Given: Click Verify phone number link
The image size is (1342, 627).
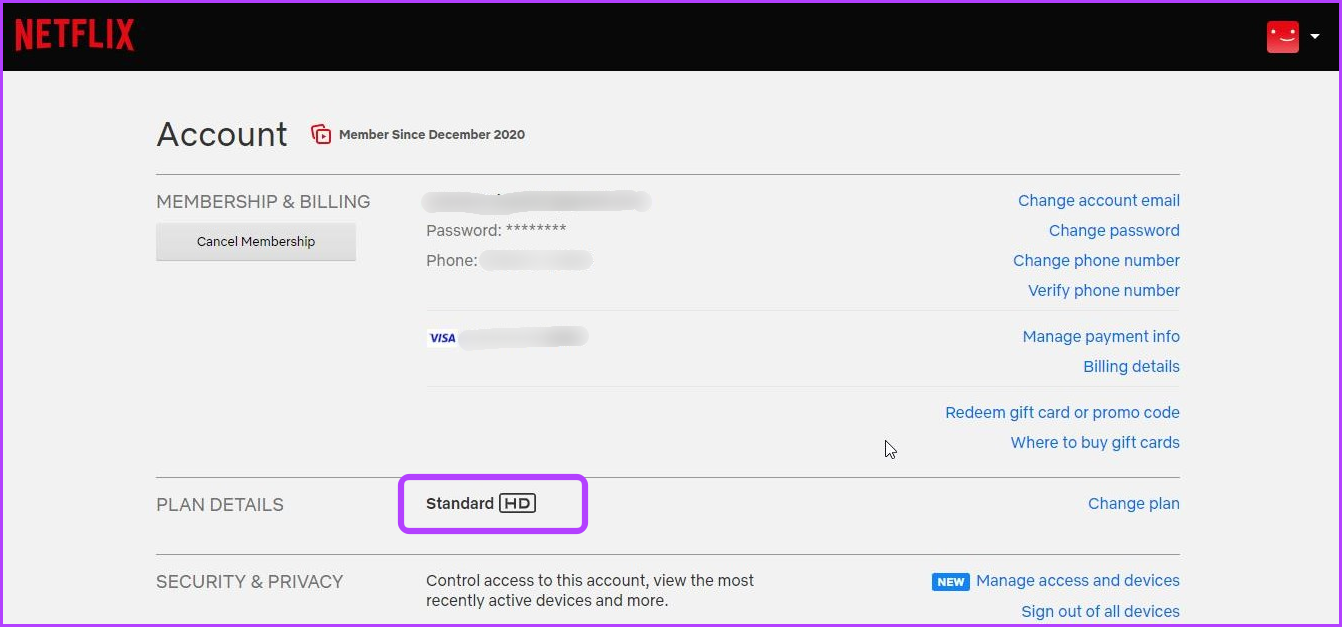Looking at the screenshot, I should pos(1104,290).
